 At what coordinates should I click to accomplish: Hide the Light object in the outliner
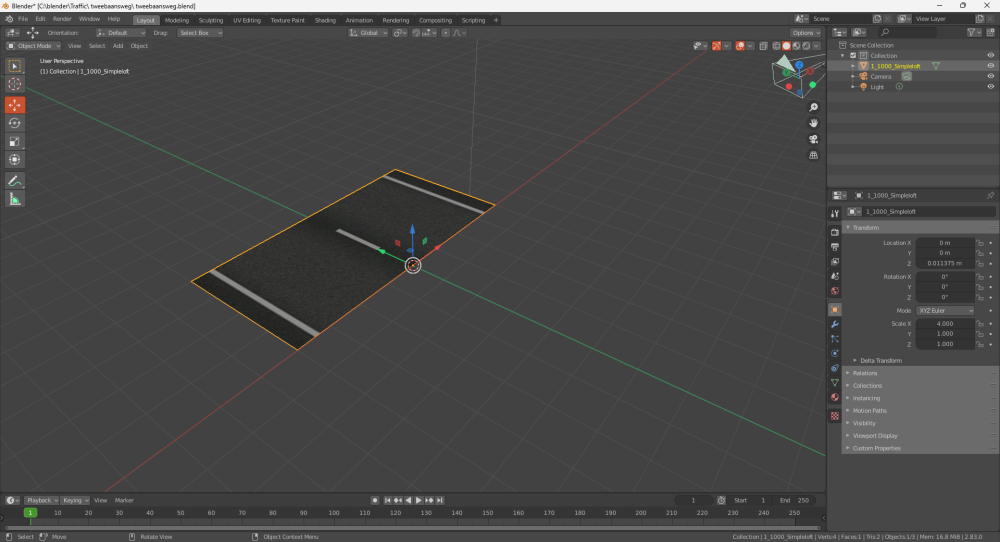(x=991, y=87)
